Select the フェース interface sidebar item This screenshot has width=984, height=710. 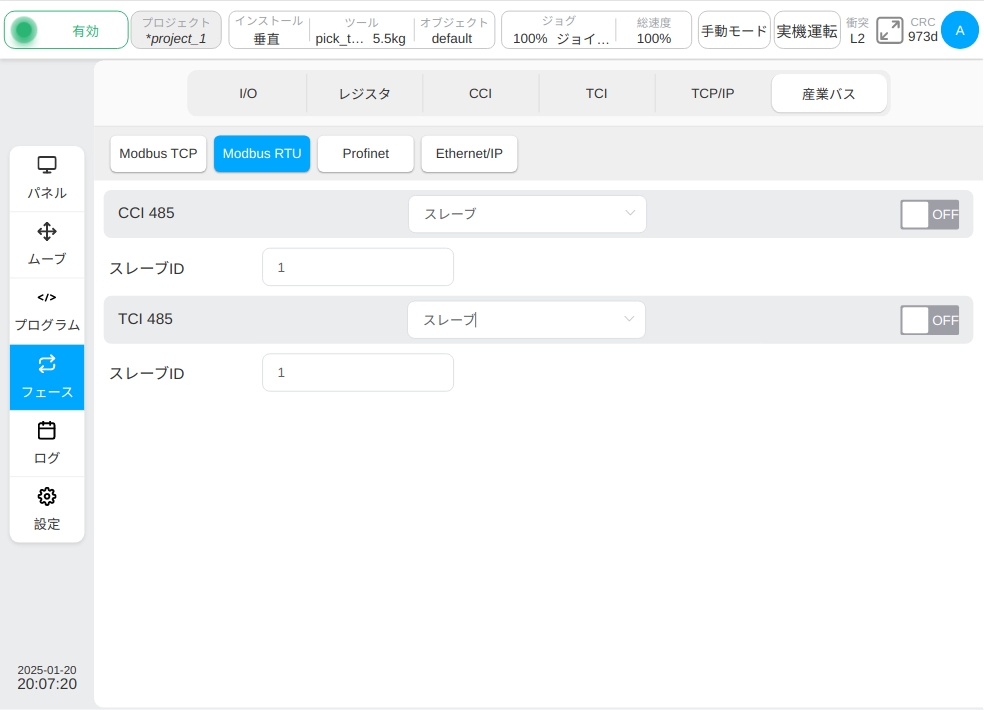pos(47,377)
